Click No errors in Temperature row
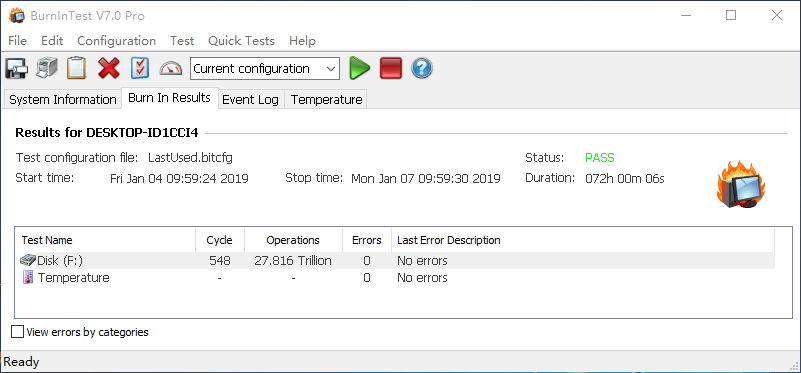The image size is (801, 373). 422,278
